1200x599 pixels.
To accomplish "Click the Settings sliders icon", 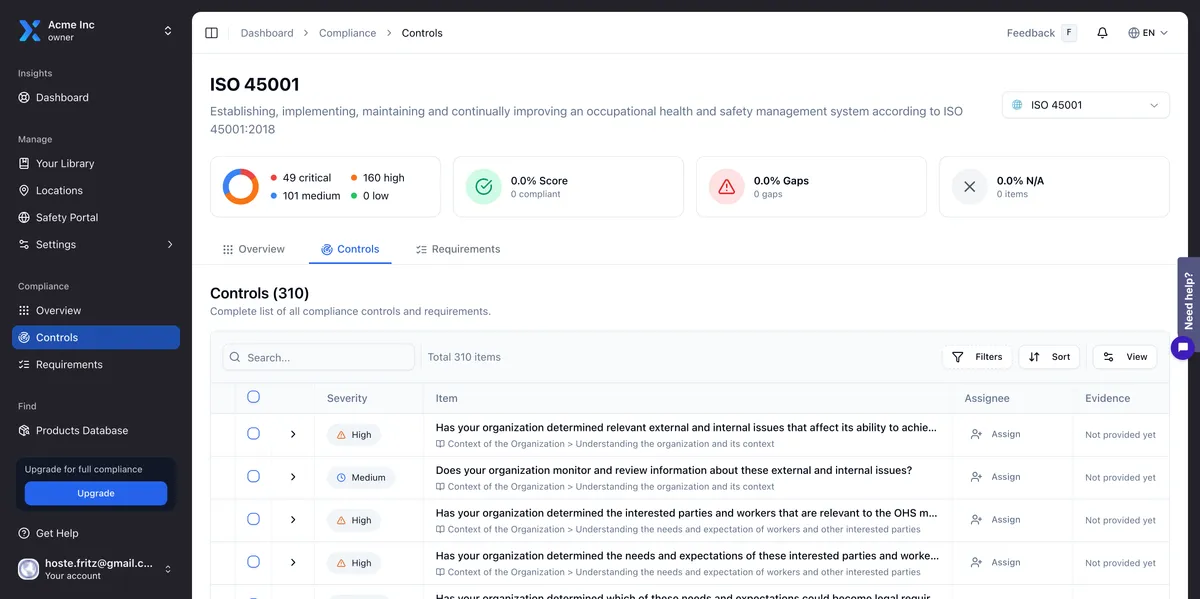I will (x=25, y=245).
